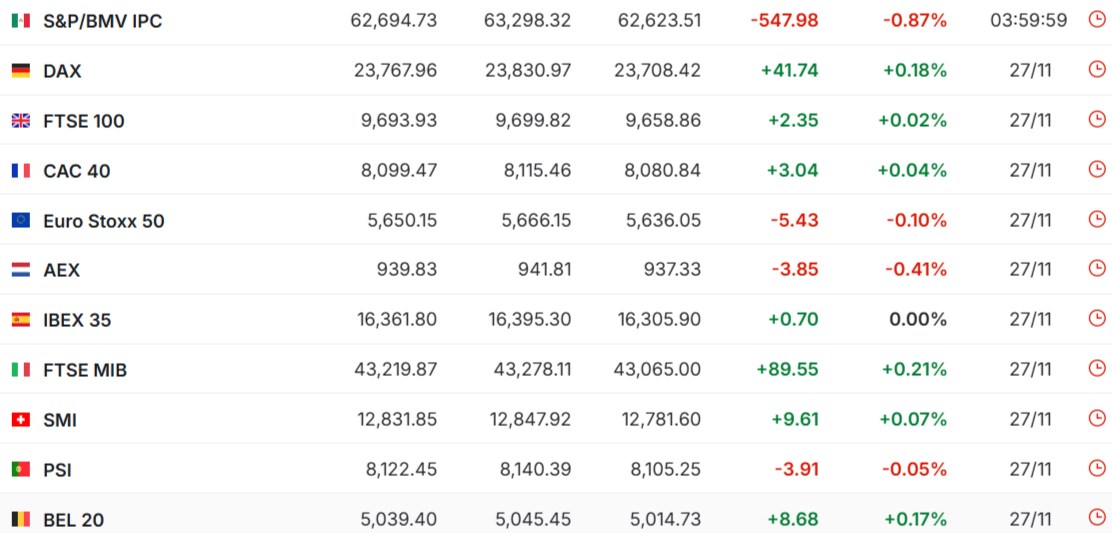The image size is (1112, 533).
Task: Click the clock icon in the DAX row
Action: tap(1096, 70)
